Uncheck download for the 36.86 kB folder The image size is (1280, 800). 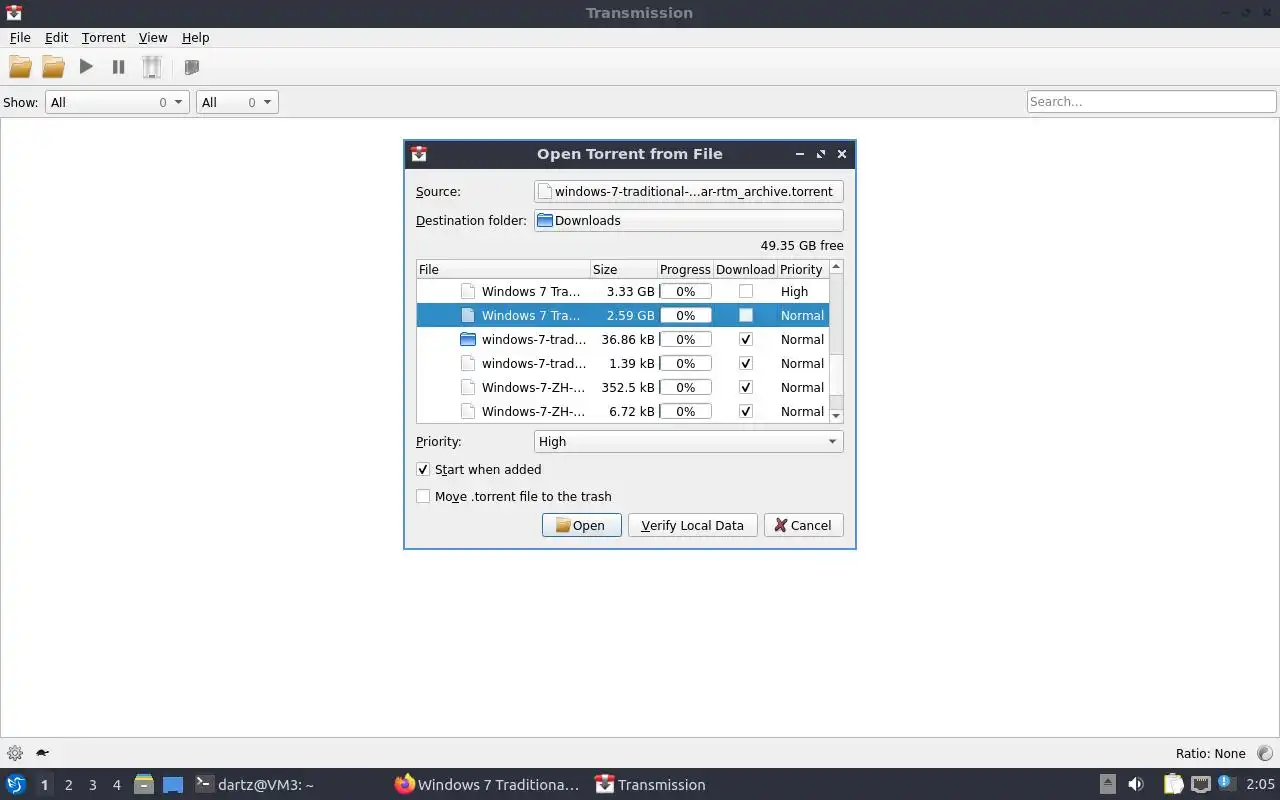pos(746,339)
